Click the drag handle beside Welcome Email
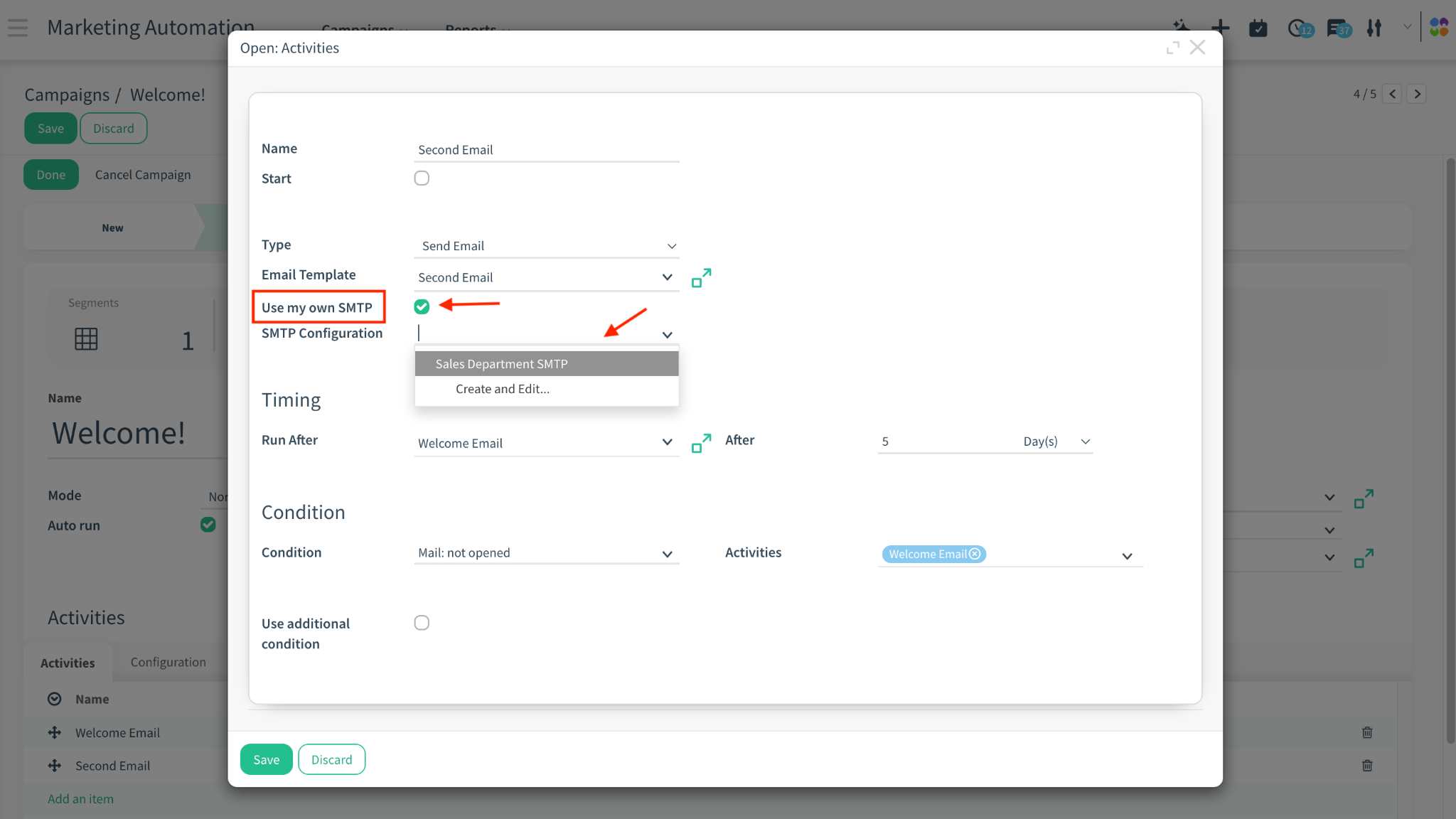 [x=54, y=732]
